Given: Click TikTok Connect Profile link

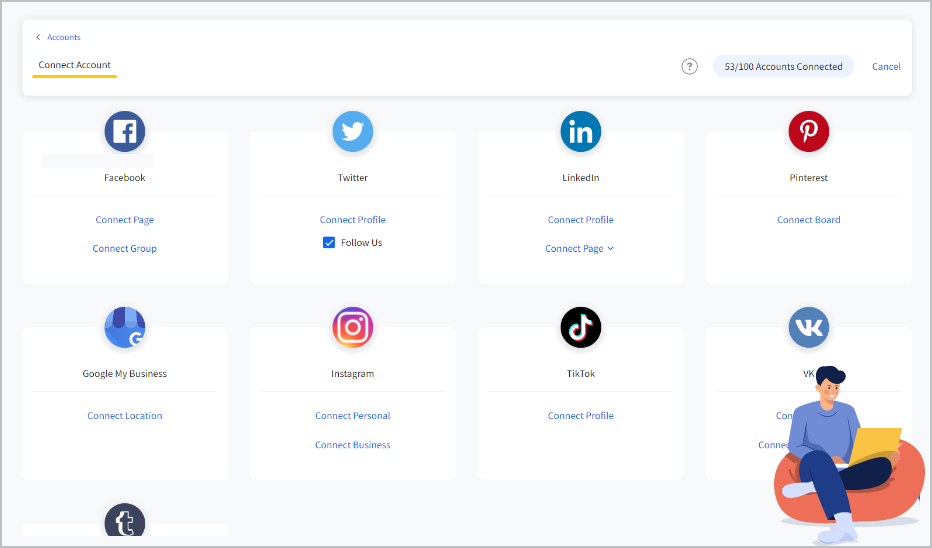Looking at the screenshot, I should coord(581,416).
